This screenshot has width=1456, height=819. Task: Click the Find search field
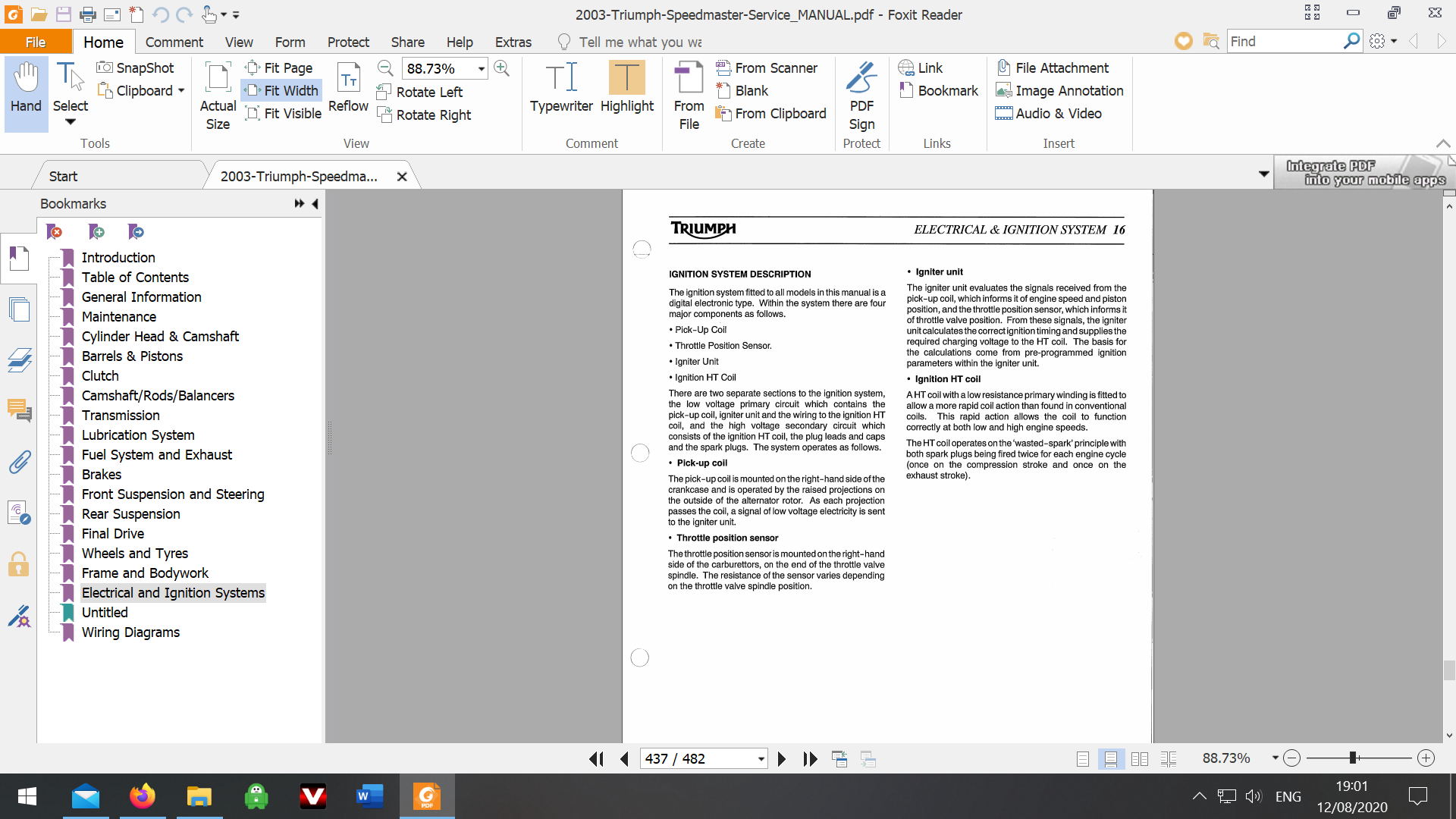pos(1284,41)
